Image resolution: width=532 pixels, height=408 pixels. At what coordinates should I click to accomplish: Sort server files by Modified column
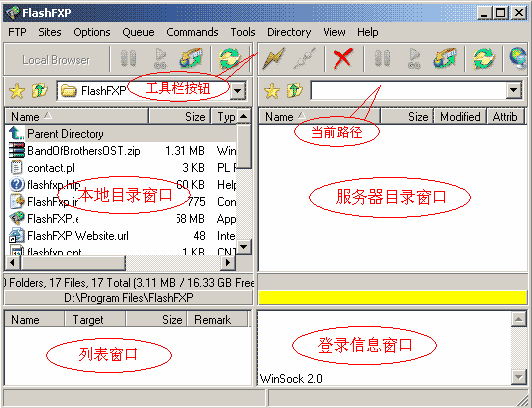coord(460,116)
